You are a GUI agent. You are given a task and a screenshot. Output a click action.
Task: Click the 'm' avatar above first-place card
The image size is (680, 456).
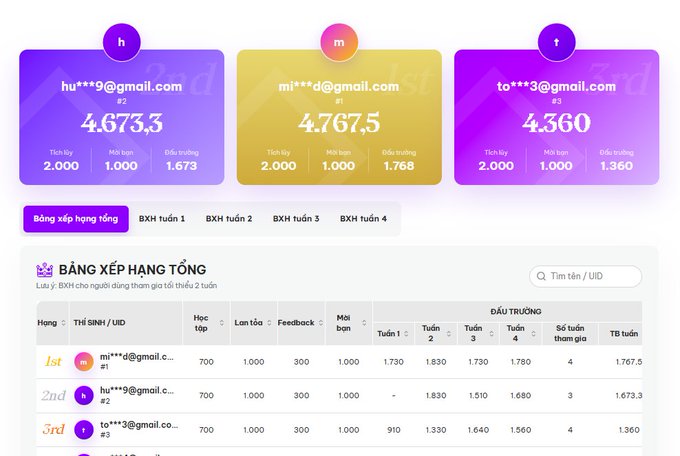339,42
